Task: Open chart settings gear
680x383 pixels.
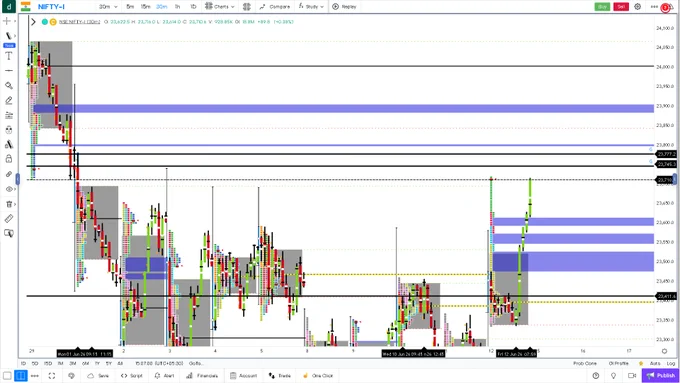Action: click(x=638, y=7)
